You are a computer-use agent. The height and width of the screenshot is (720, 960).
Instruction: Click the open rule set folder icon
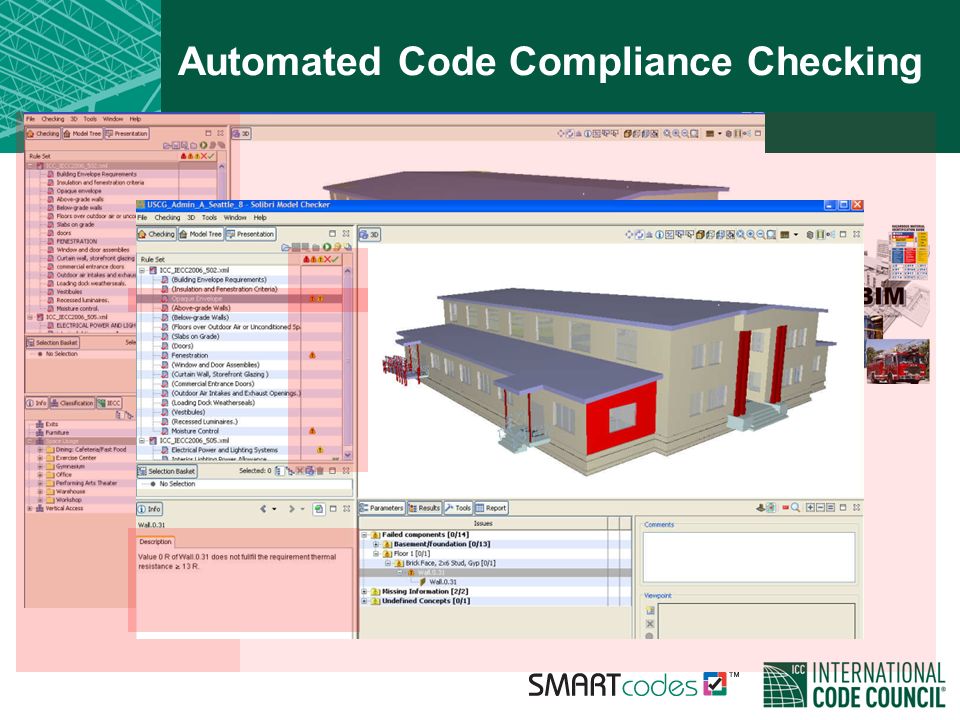coord(285,247)
